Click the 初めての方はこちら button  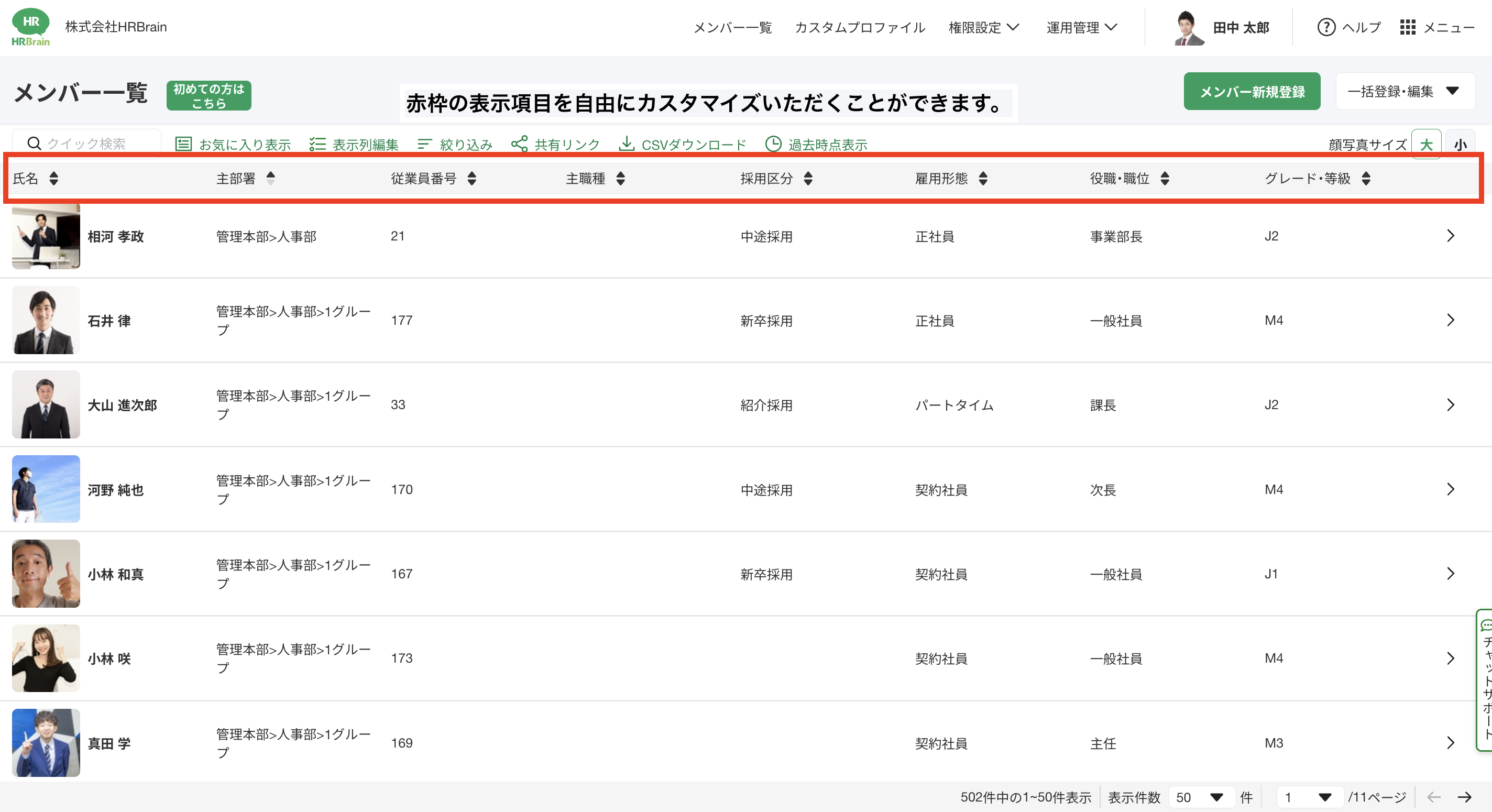(209, 95)
